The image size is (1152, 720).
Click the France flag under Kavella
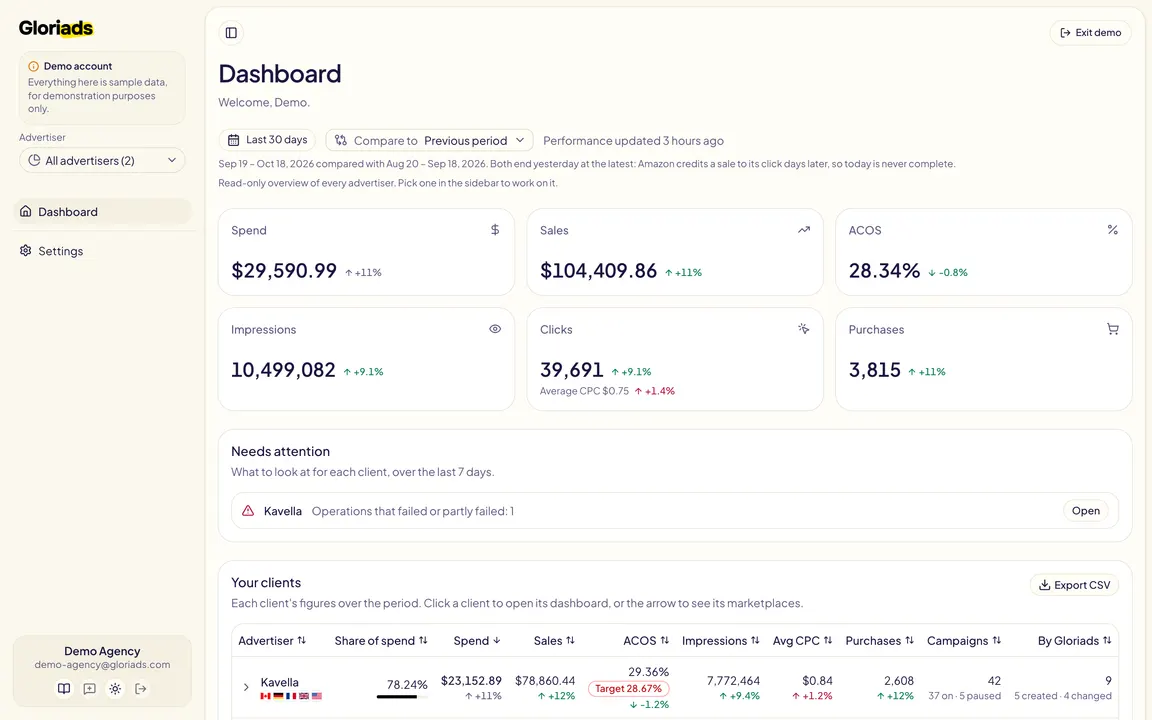tap(291, 696)
